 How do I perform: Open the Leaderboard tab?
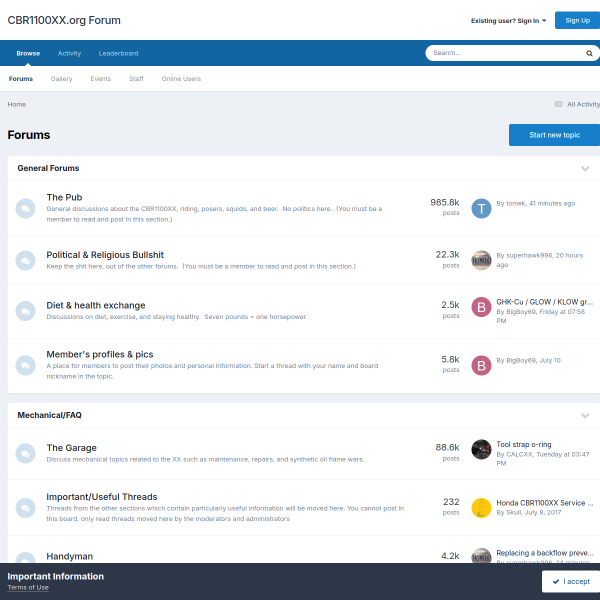coord(118,53)
